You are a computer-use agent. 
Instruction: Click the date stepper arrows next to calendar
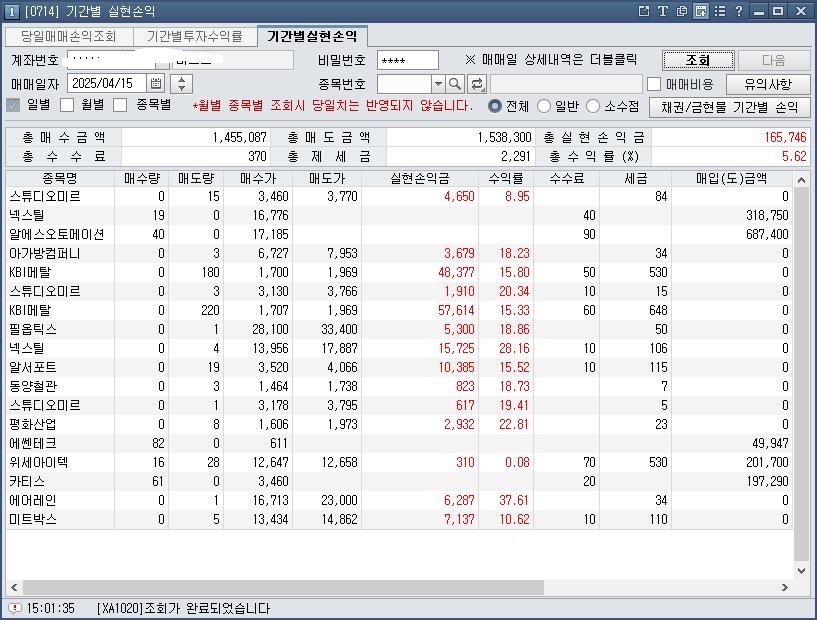[x=182, y=84]
